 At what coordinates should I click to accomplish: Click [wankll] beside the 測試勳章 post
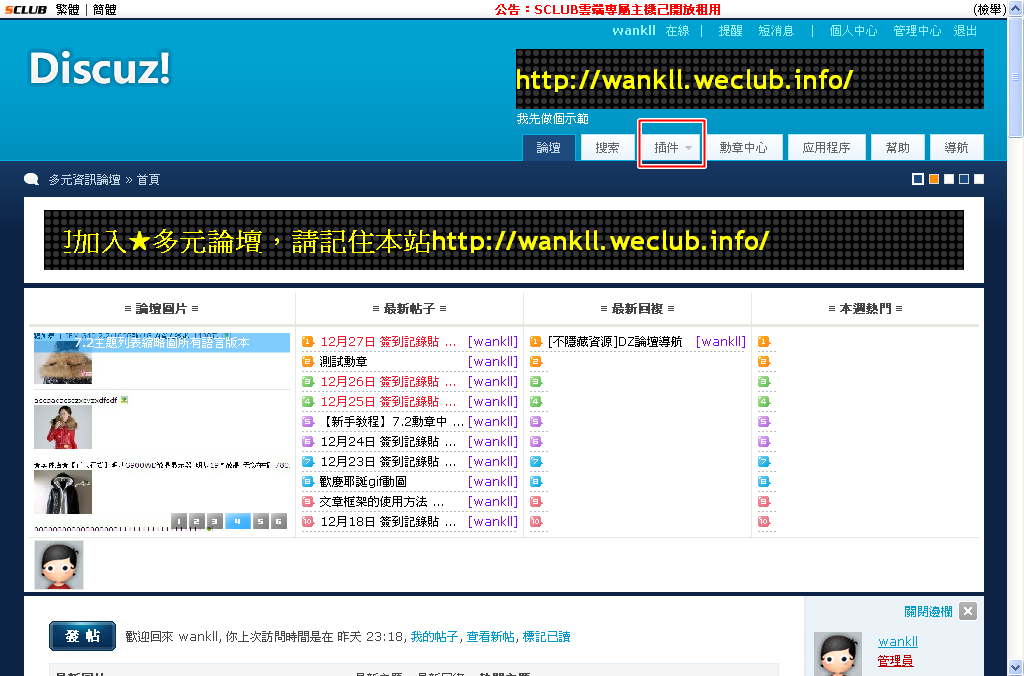[493, 361]
